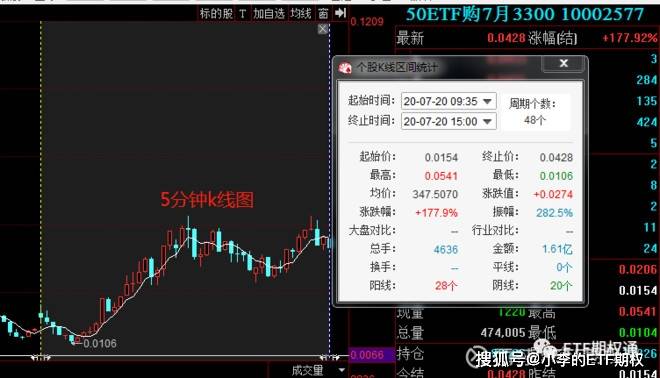
Task: Select the 阴线 count 20个
Action: [562, 286]
